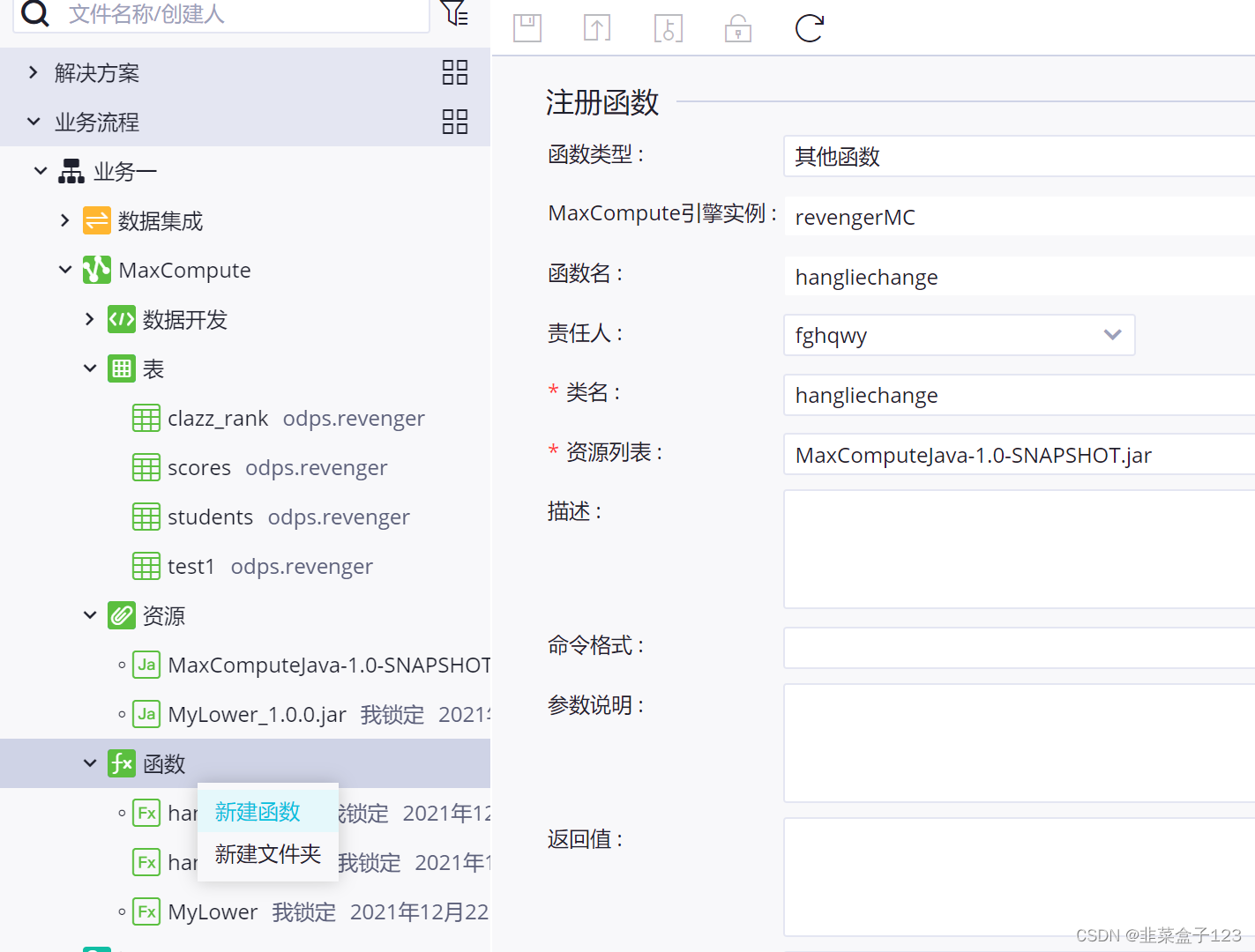Click the 函数 fx folder icon

coord(122,763)
